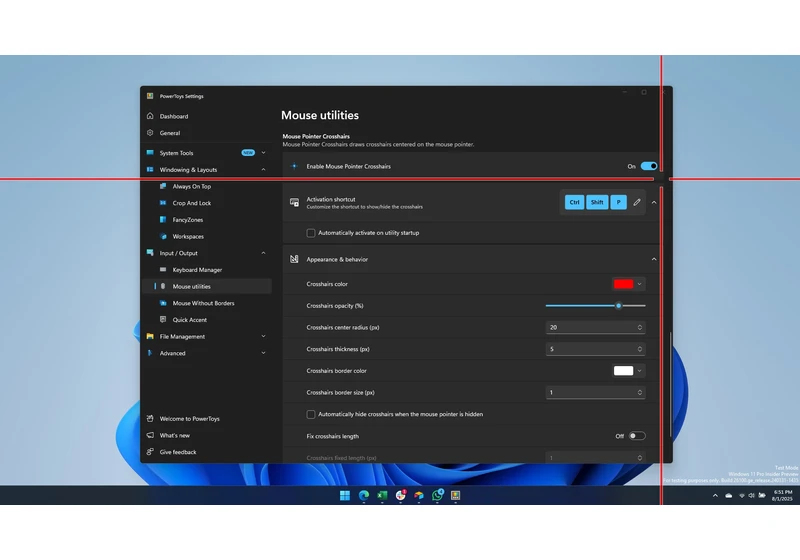Click the settings window vertical scrollbar
The height and width of the screenshot is (560, 800).
coord(671,384)
